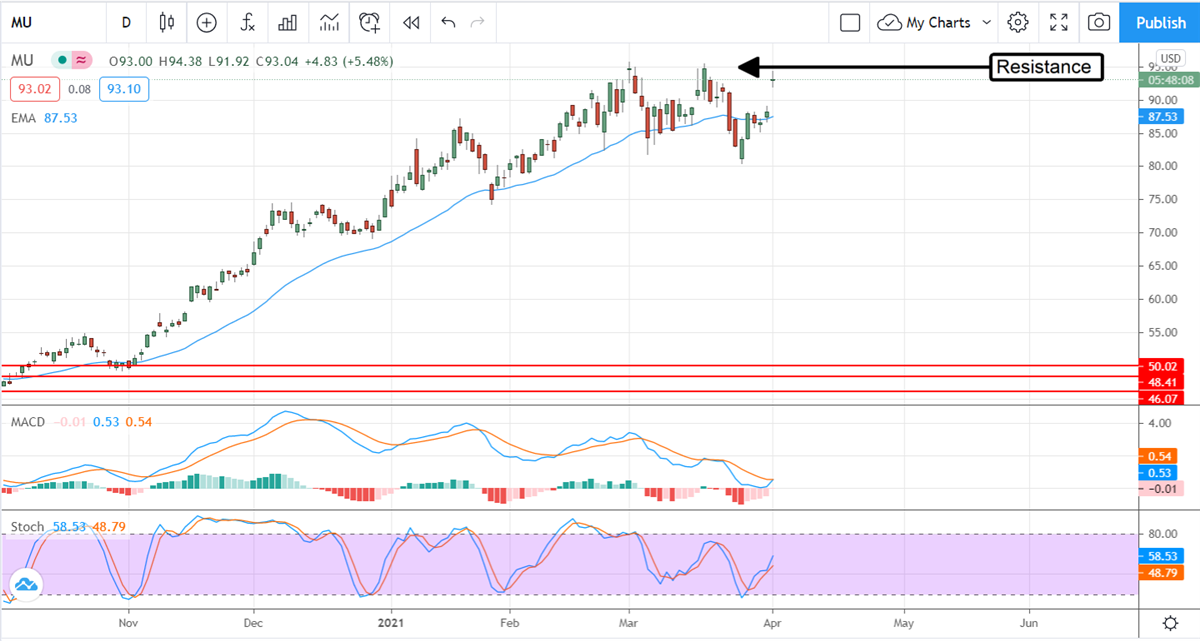
Task: Toggle the pink approximate-sign badge beside MU
Action: click(81, 60)
